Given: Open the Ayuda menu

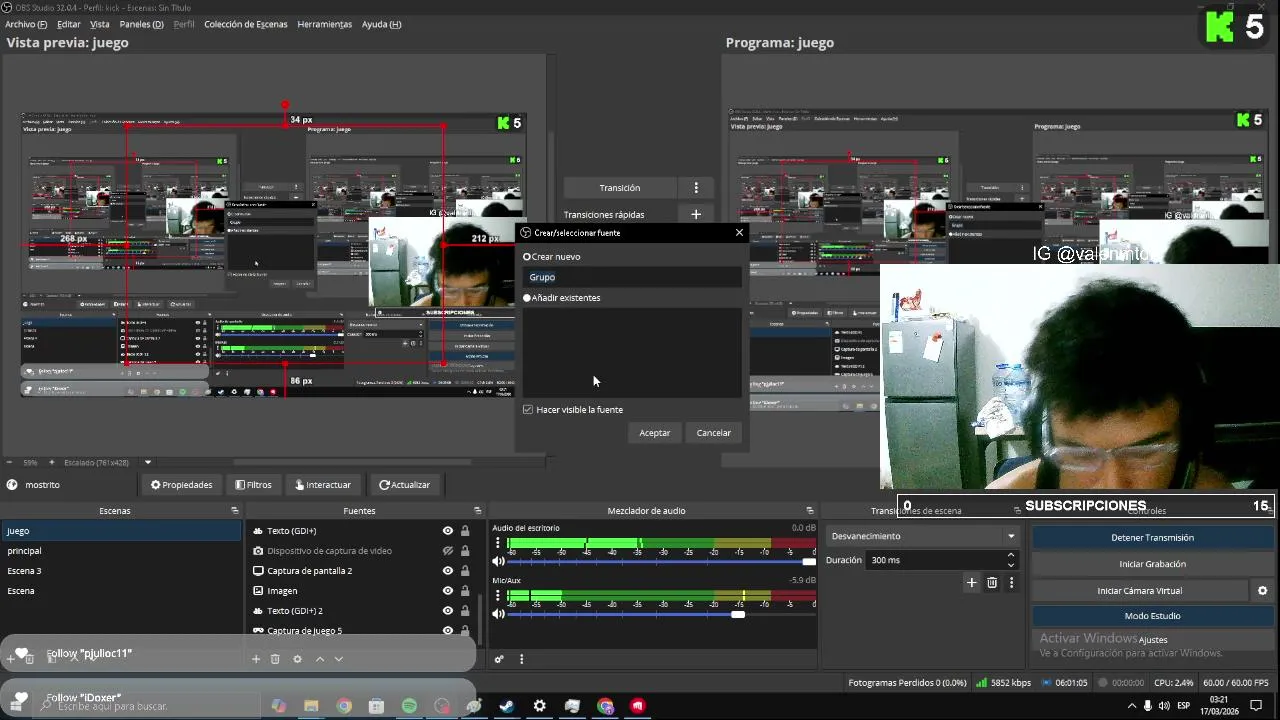Looking at the screenshot, I should (381, 24).
